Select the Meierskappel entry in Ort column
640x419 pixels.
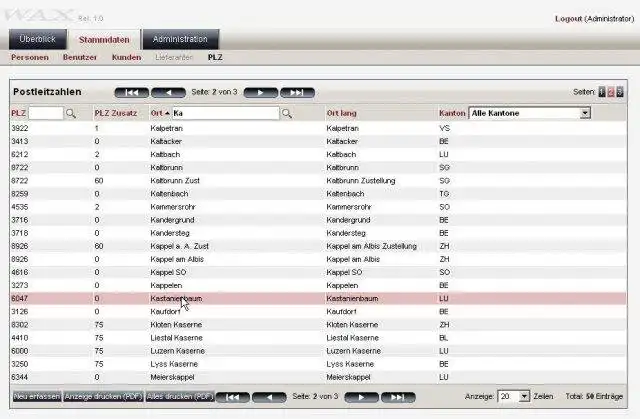click(172, 377)
